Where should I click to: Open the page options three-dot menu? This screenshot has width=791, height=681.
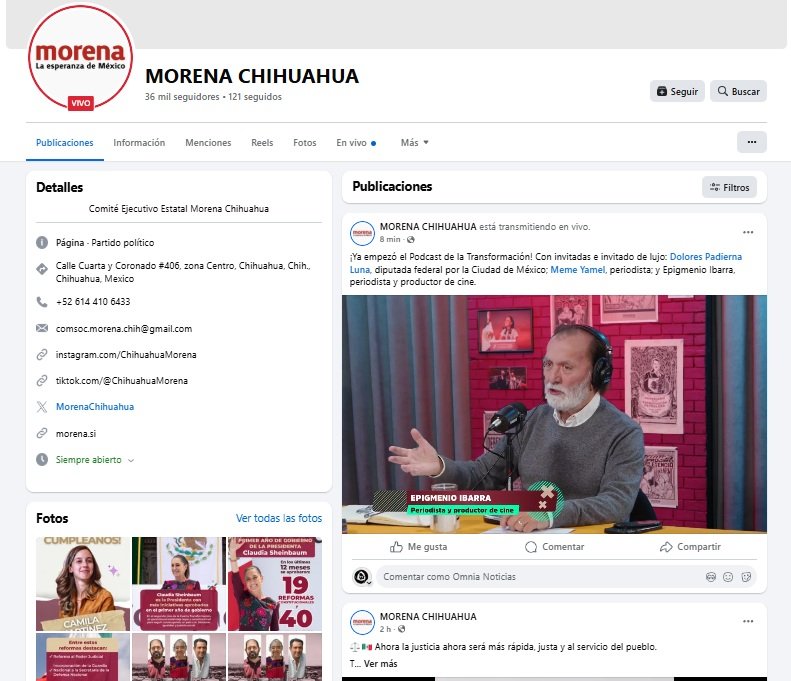751,142
